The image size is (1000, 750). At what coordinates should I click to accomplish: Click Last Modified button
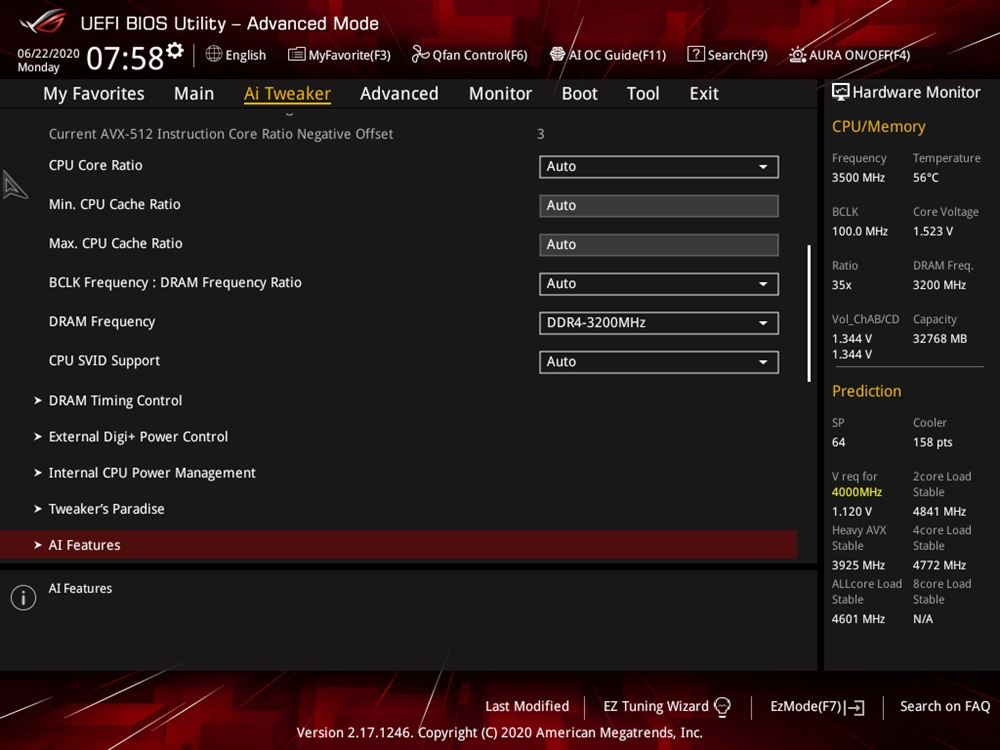click(527, 707)
